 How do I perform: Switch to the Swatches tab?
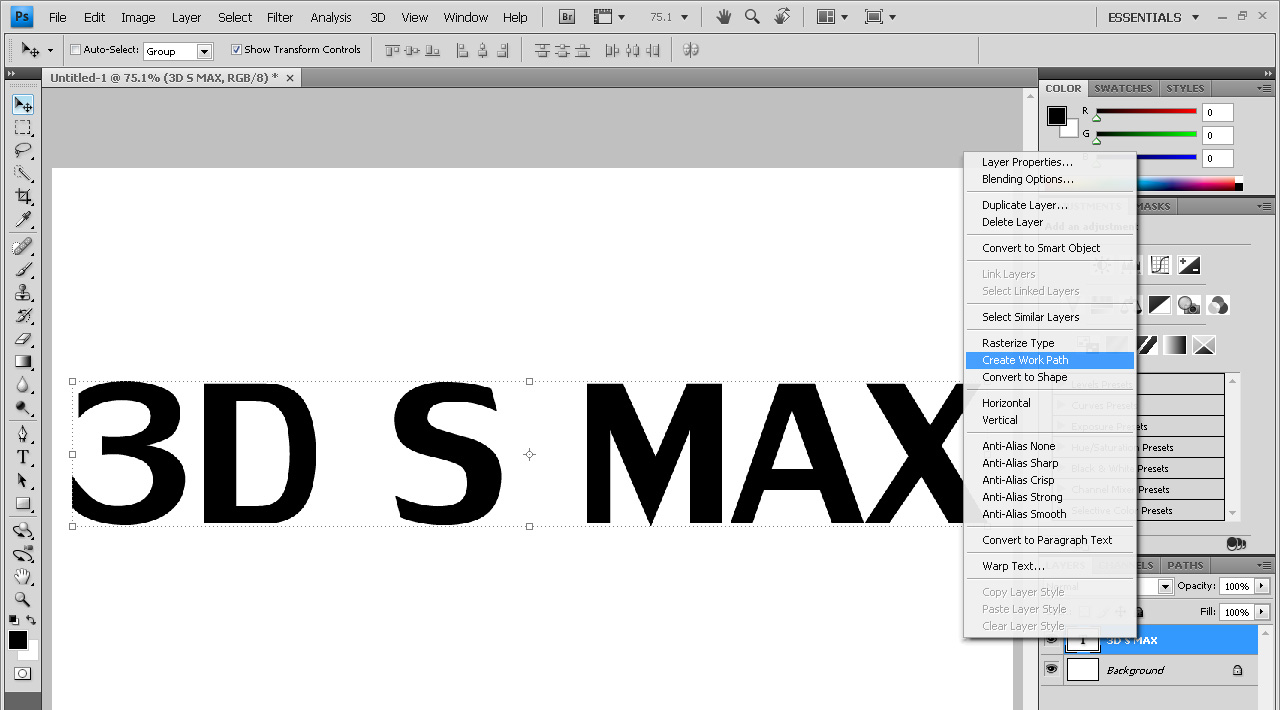click(x=1123, y=88)
